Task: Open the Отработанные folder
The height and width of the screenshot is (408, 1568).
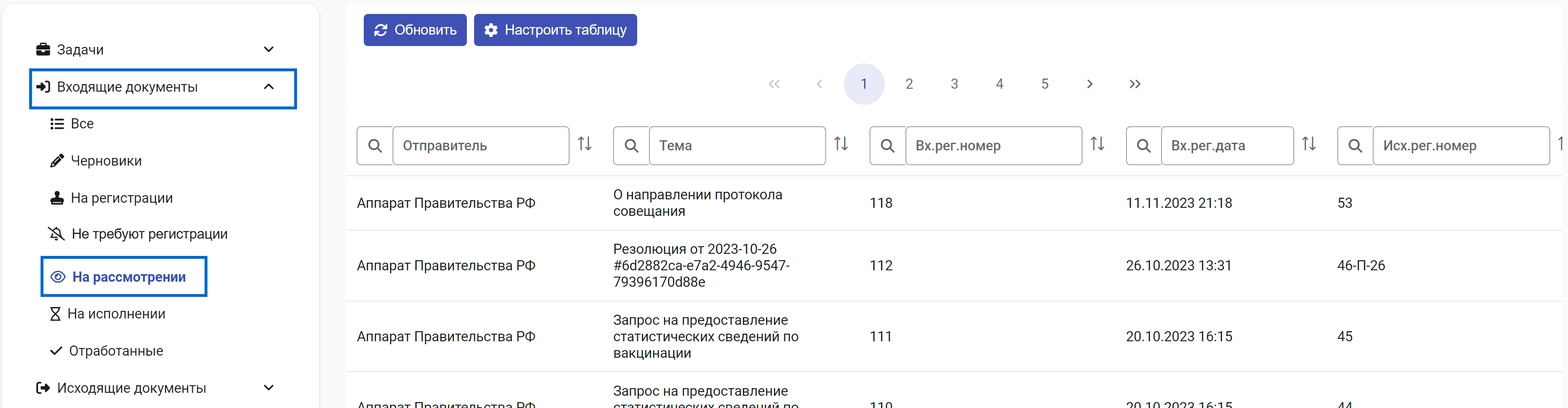Action: click(x=116, y=351)
